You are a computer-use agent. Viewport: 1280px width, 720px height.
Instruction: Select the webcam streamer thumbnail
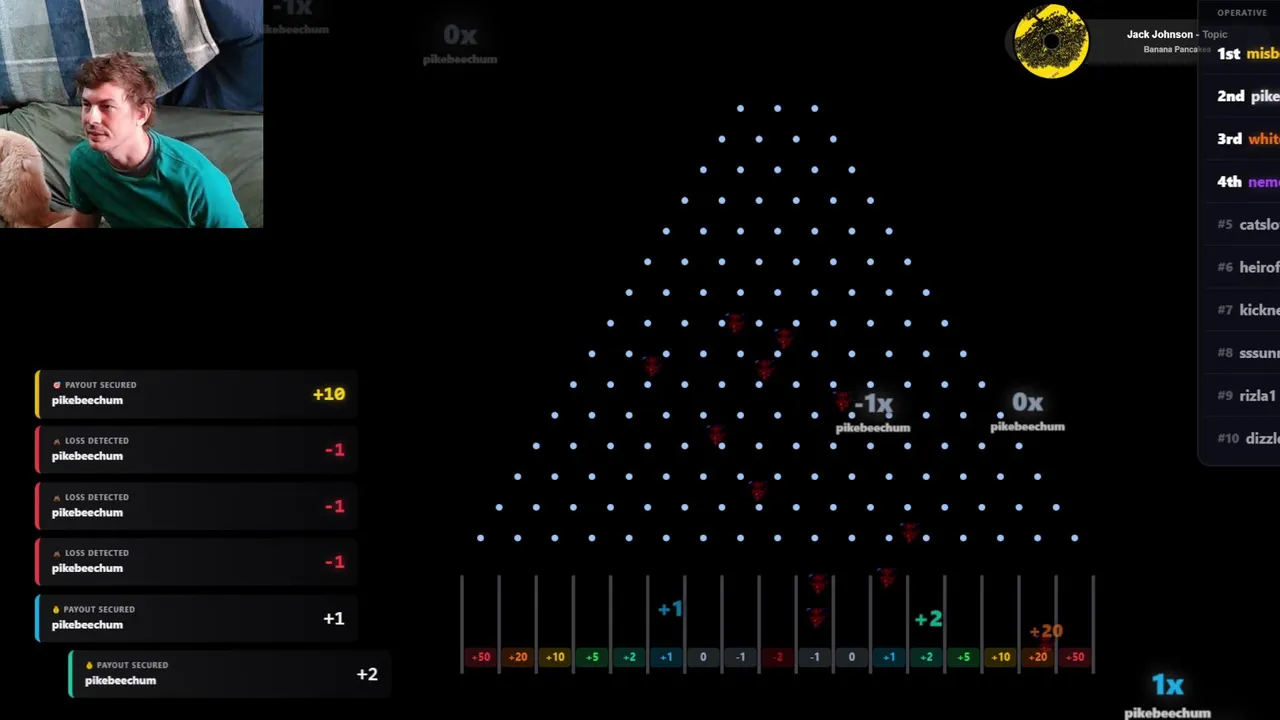point(131,114)
